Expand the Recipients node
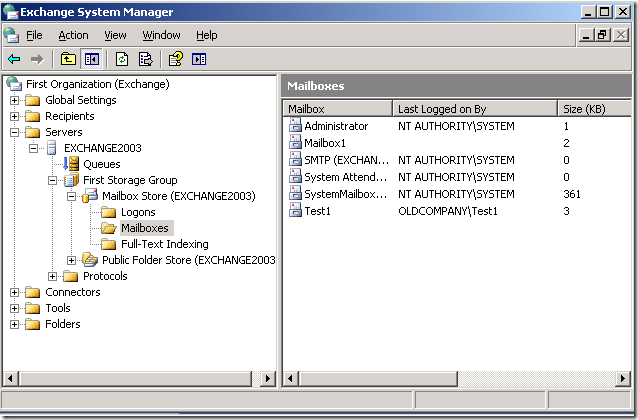This screenshot has width=638, height=420. (x=14, y=116)
